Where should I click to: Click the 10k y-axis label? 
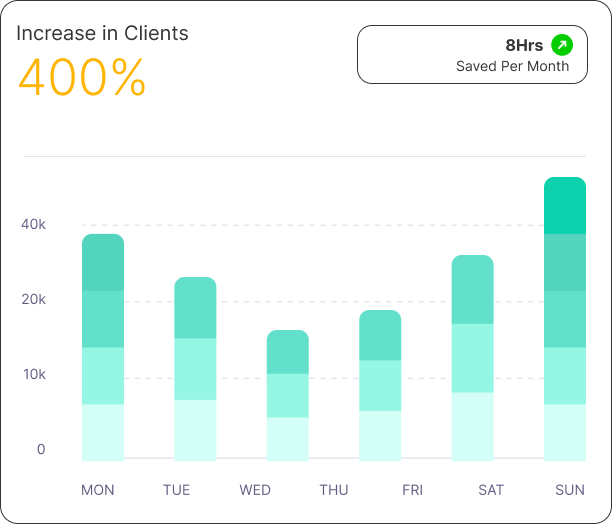(34, 375)
